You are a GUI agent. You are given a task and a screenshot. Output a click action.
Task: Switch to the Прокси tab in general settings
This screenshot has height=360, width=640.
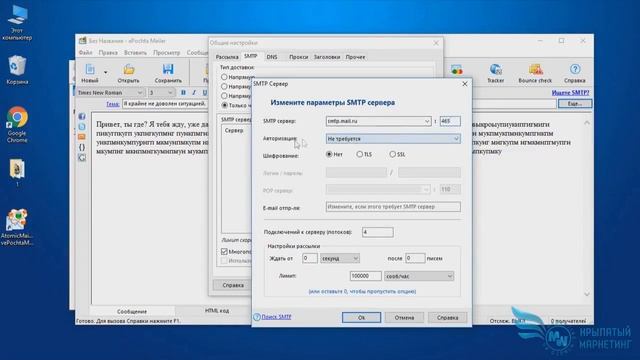298,57
